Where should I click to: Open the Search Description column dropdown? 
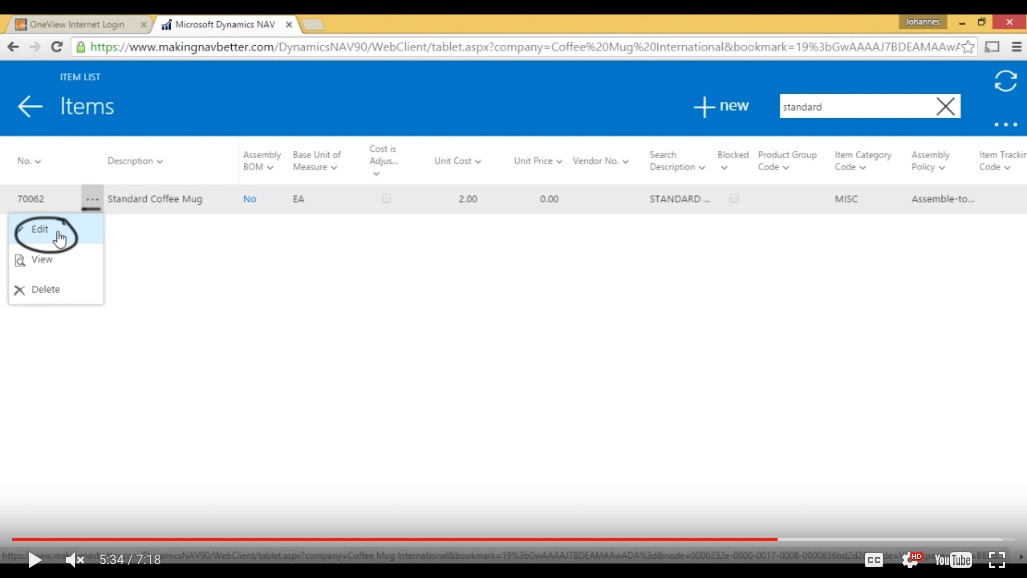click(x=701, y=168)
